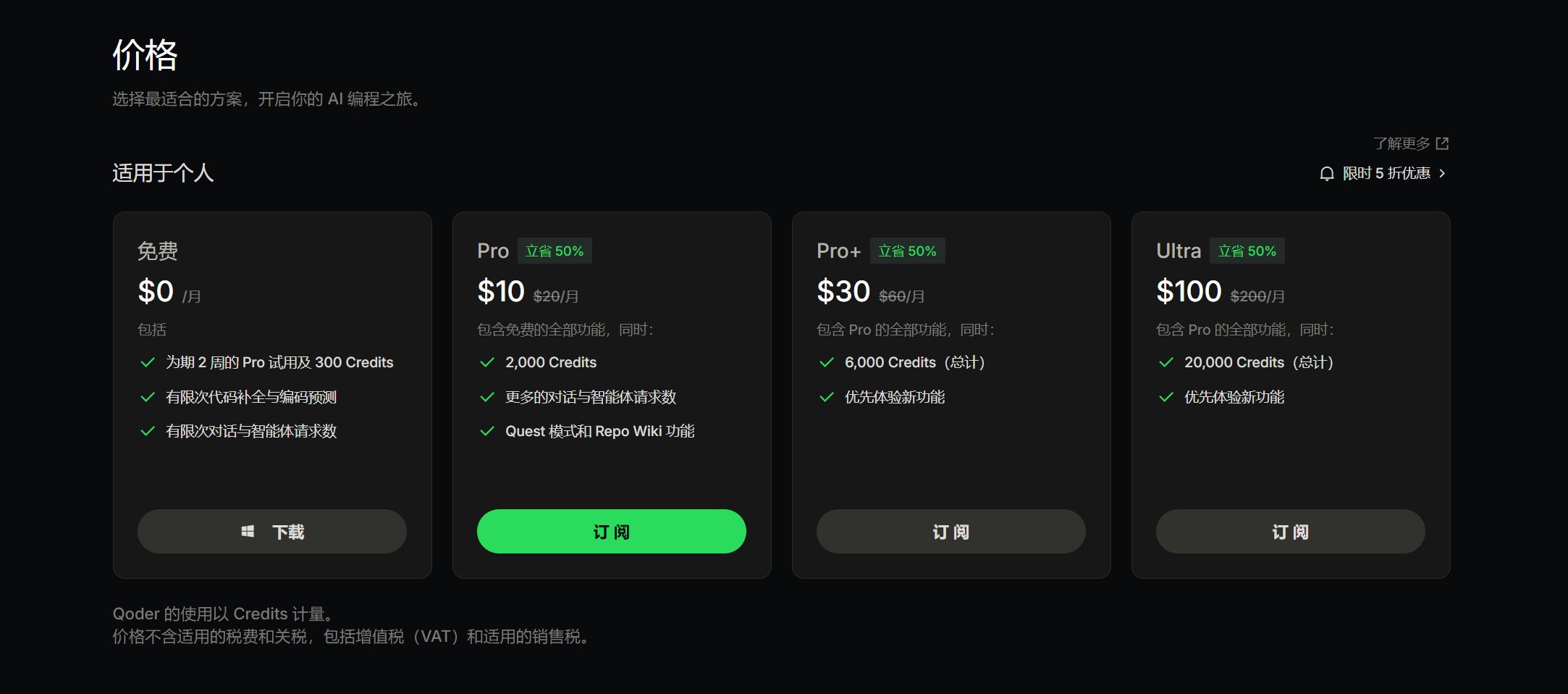Click the 立省 50% badge on the Ultra card
Image resolution: width=1568 pixels, height=694 pixels.
[1247, 251]
